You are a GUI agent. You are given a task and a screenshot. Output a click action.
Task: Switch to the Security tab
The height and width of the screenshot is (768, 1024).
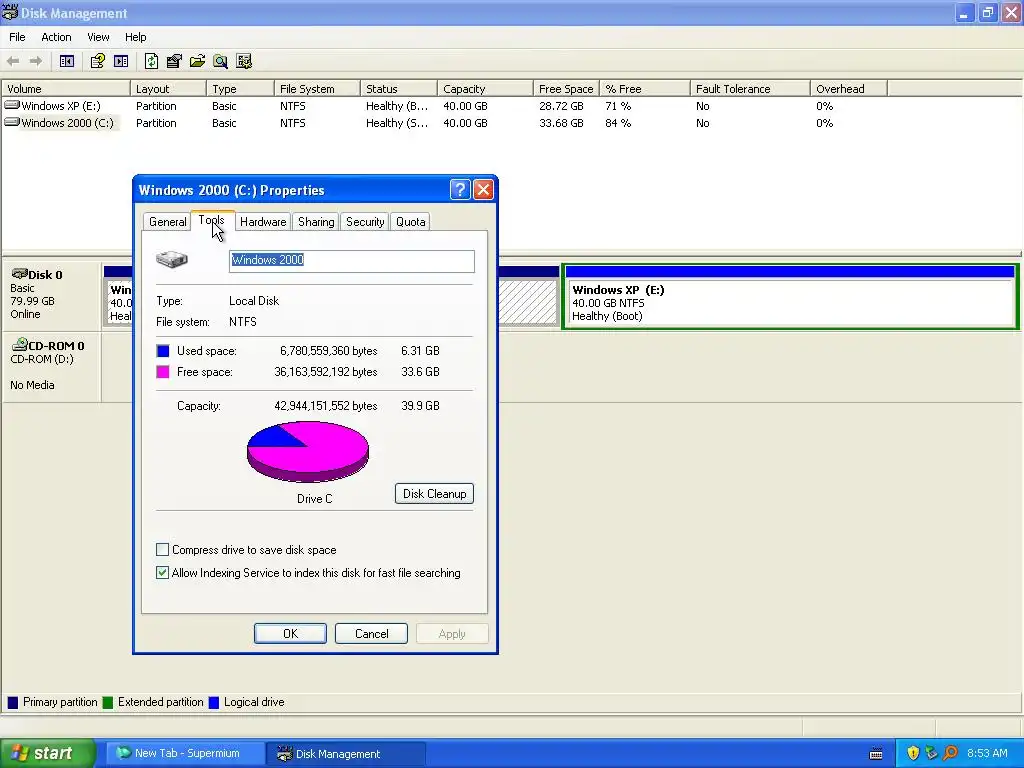coord(365,221)
